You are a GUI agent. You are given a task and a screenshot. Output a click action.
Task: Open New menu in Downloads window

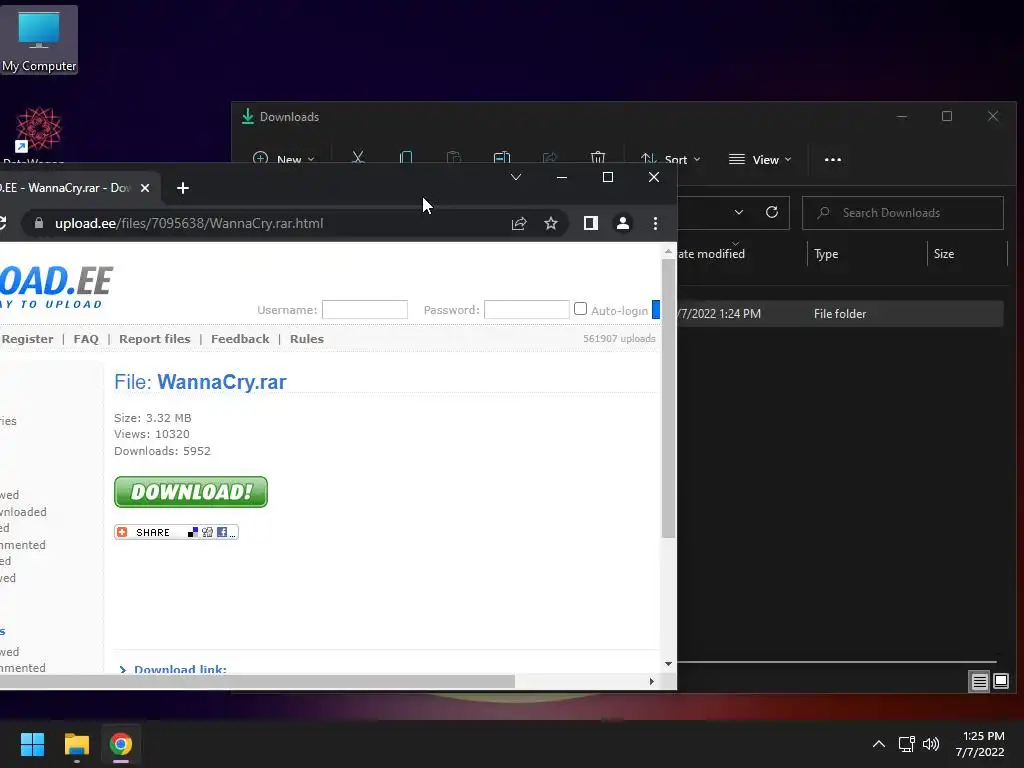tap(283, 158)
